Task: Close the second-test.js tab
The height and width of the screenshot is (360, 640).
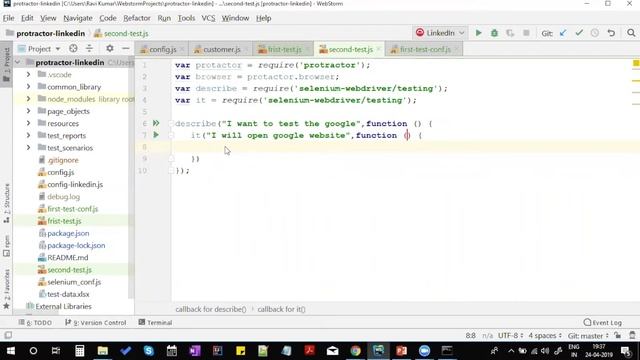Action: pyautogui.click(x=378, y=49)
